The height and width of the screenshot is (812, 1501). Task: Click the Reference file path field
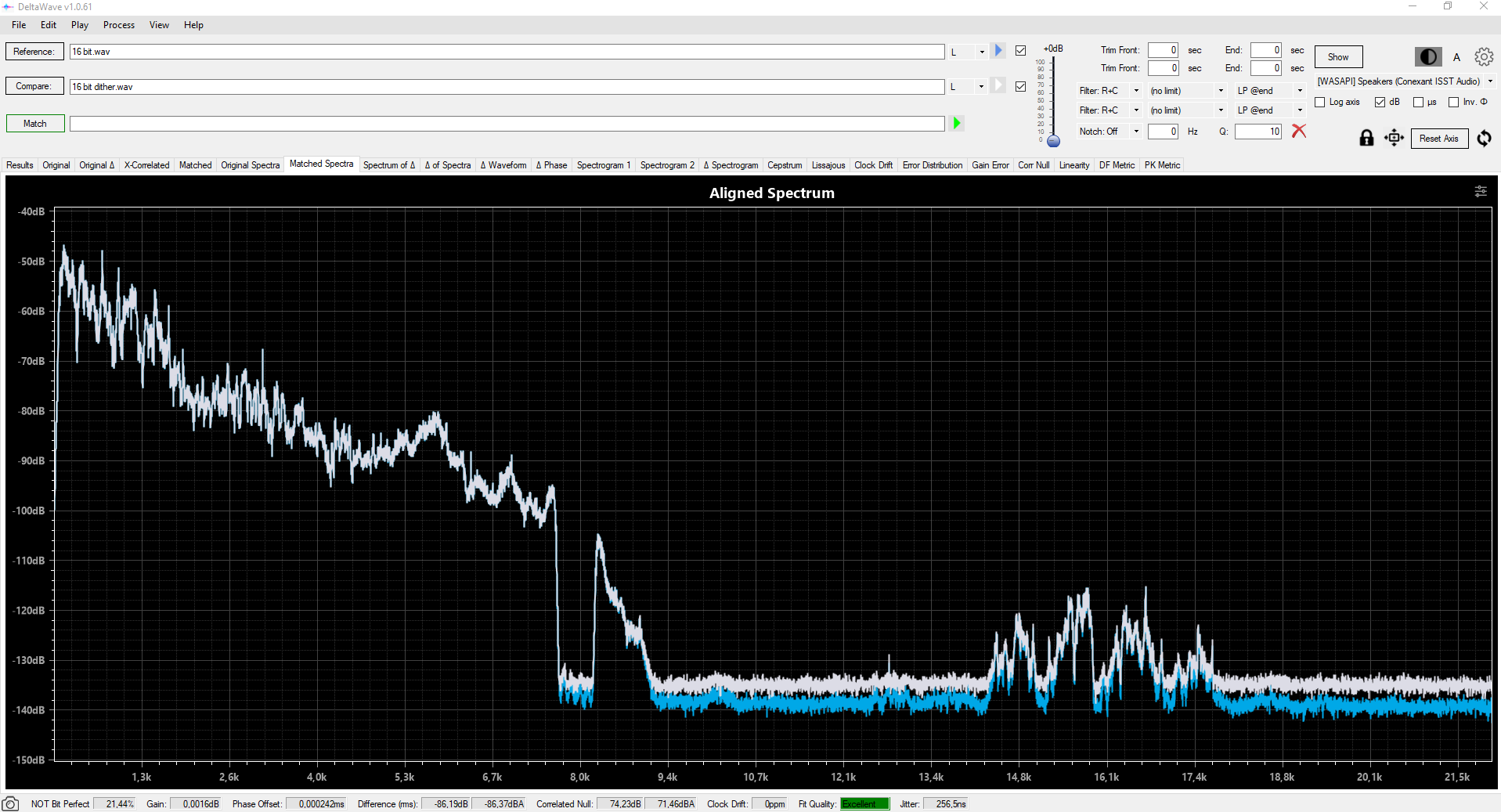(x=507, y=52)
